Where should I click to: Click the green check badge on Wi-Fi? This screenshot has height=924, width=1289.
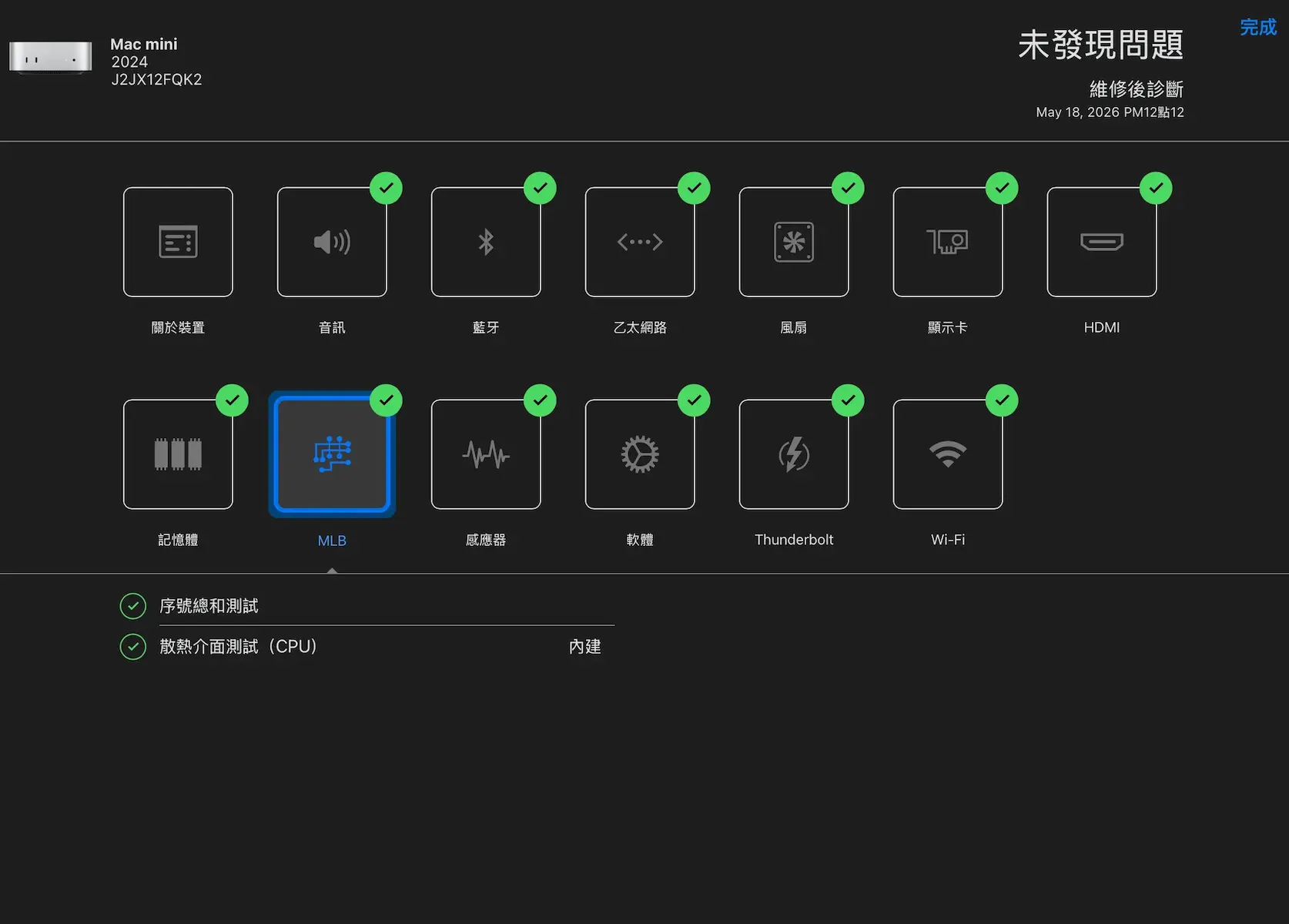pos(1002,400)
